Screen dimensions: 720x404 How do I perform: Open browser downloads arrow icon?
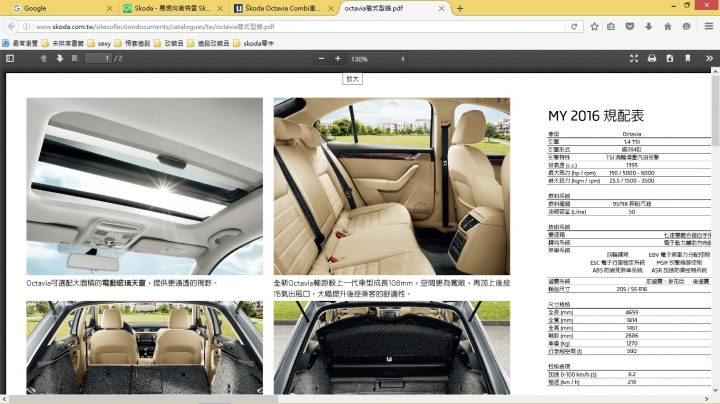[648, 27]
